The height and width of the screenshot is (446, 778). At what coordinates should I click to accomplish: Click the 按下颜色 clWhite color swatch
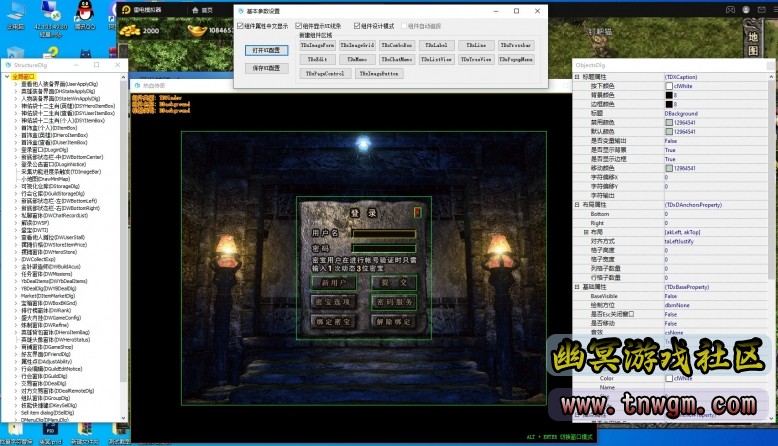pos(669,86)
